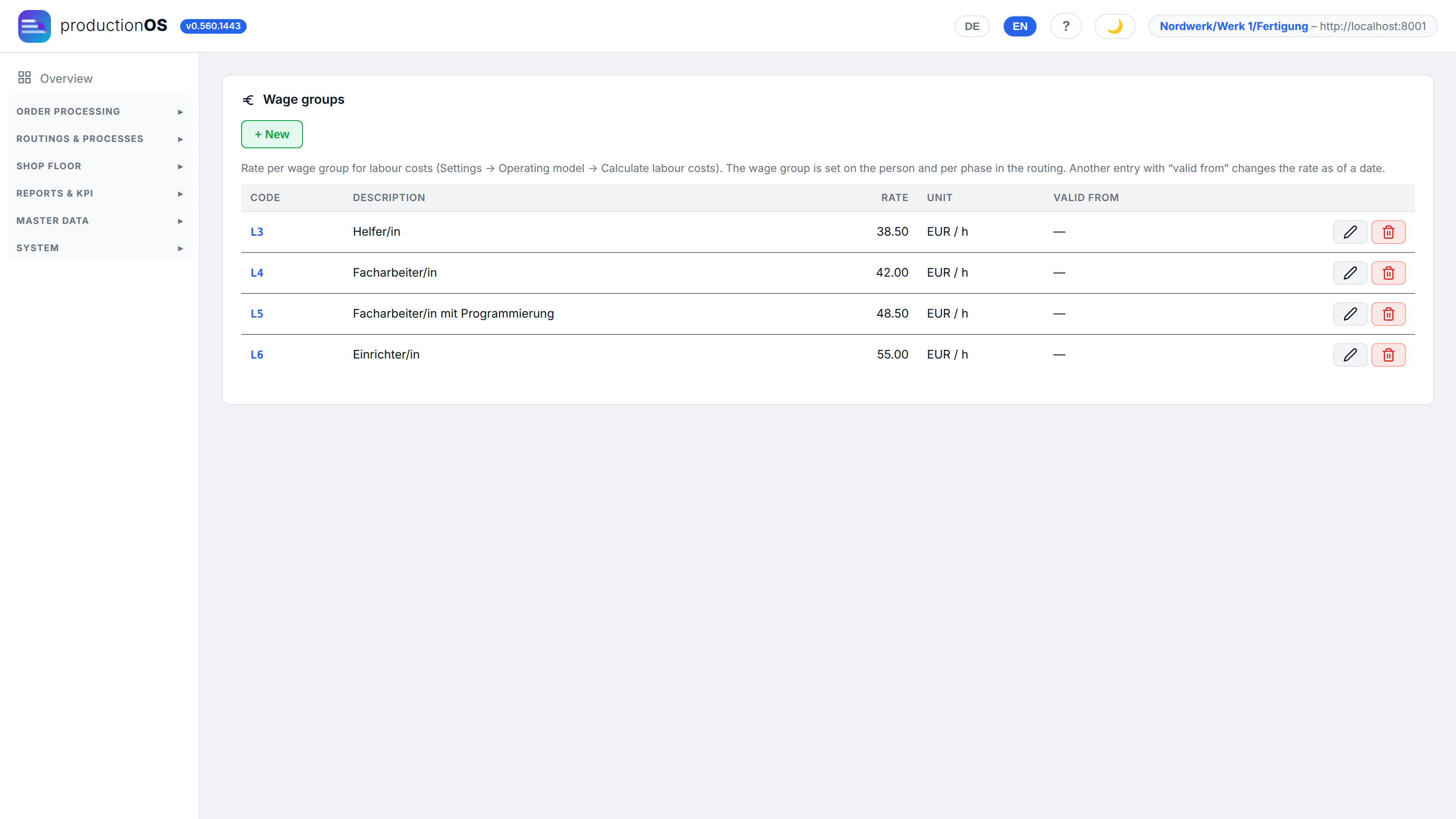
Task: Edit the L6 Einrichter/in wage group
Action: pyautogui.click(x=1350, y=355)
